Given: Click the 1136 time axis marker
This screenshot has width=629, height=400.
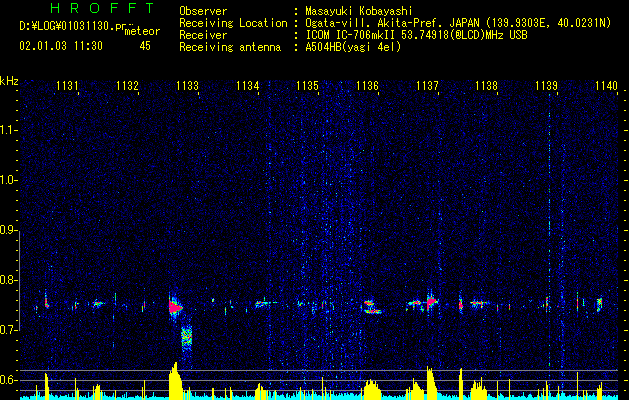Looking at the screenshot, I should click(x=367, y=85).
